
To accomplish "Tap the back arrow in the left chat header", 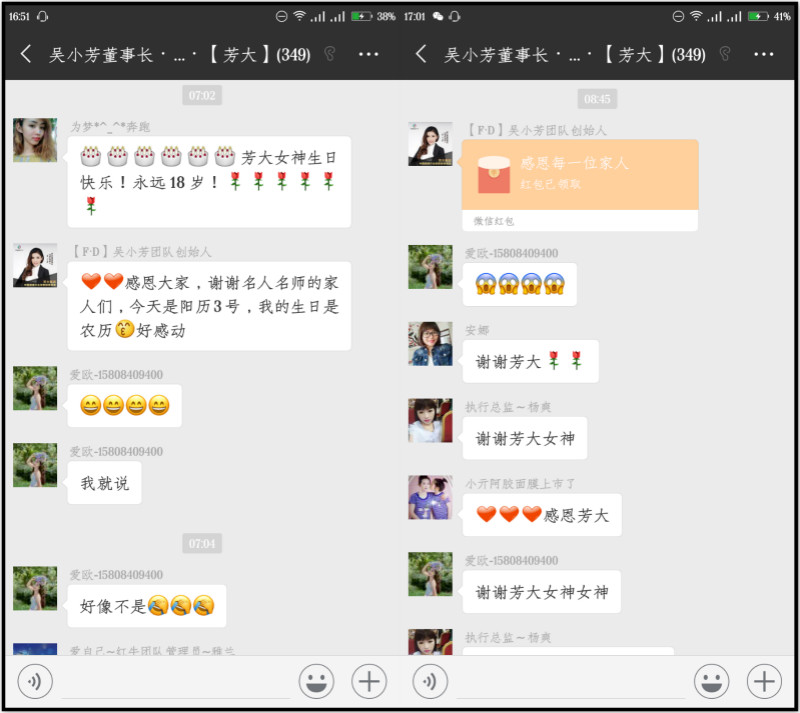I will (27, 54).
